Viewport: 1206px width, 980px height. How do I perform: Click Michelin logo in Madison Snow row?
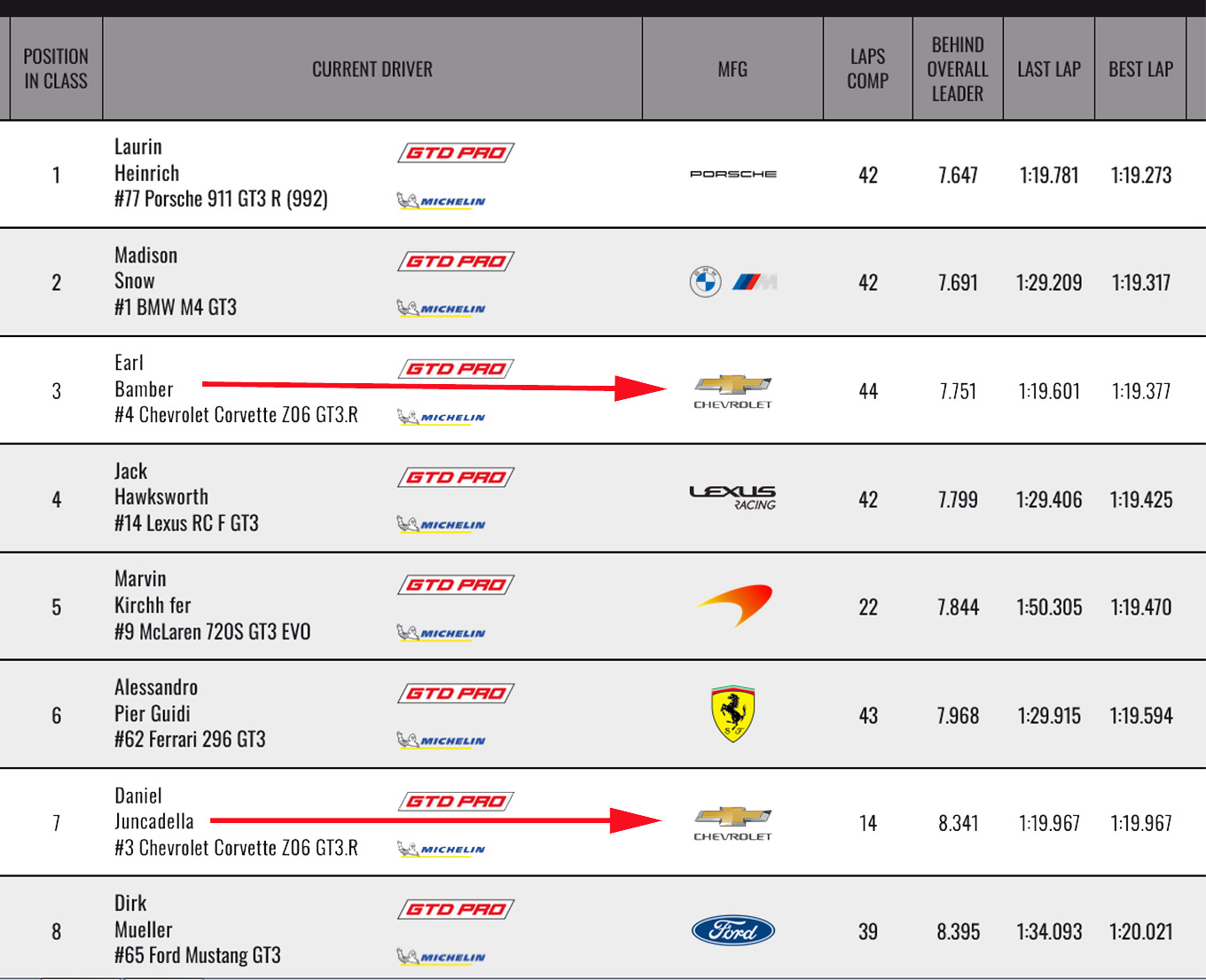pyautogui.click(x=441, y=309)
